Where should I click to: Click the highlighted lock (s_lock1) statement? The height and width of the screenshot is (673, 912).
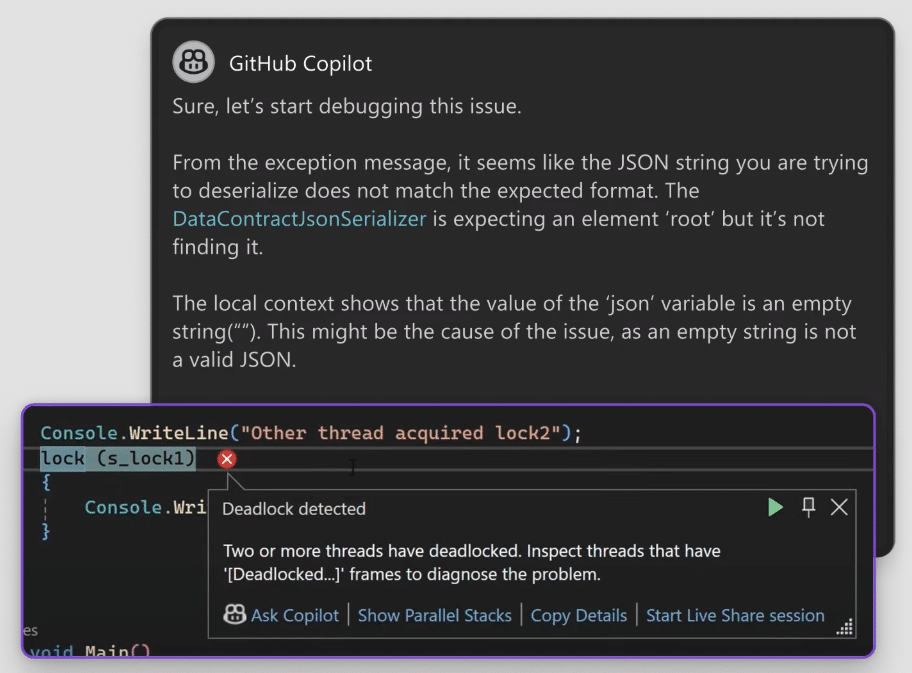pos(118,459)
